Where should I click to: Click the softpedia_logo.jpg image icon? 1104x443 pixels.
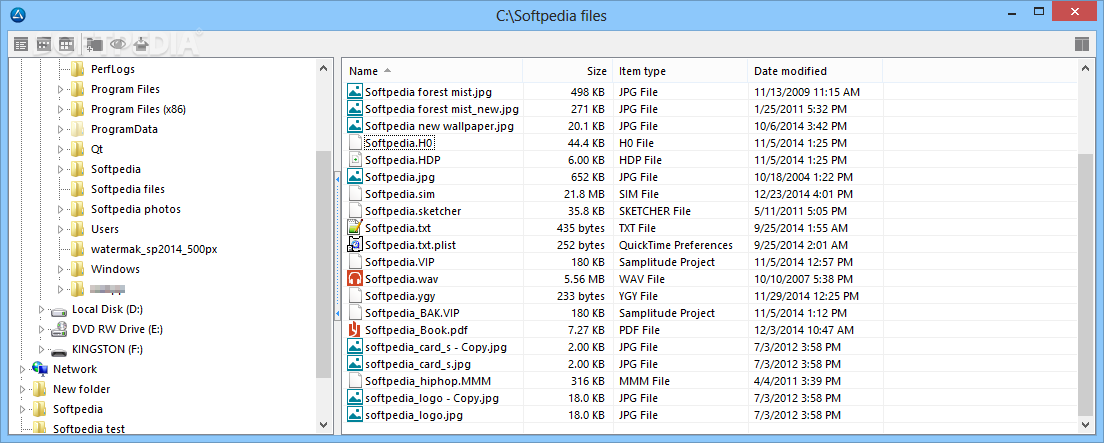coord(356,415)
